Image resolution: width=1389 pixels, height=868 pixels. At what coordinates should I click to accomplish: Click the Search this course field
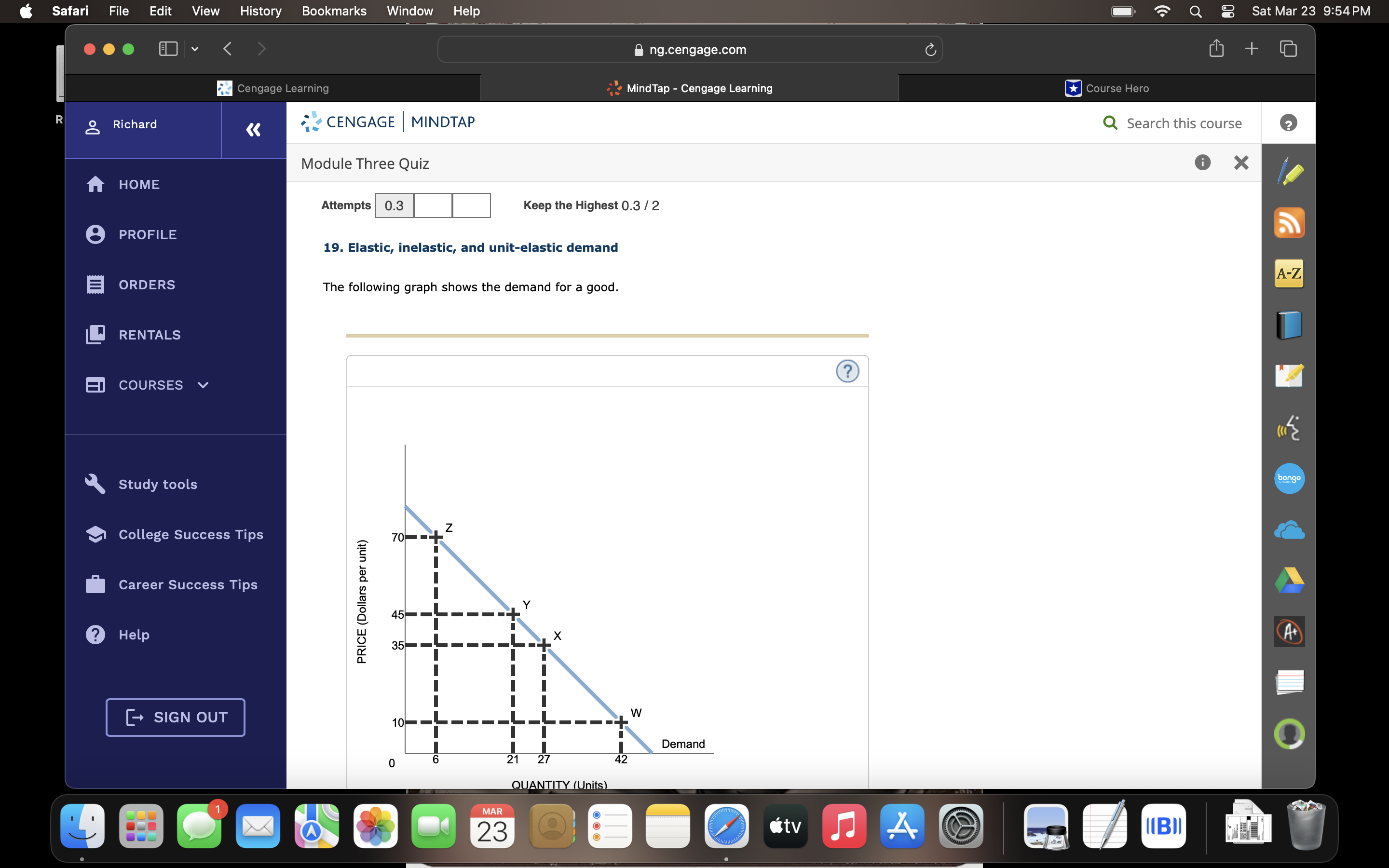point(1184,123)
